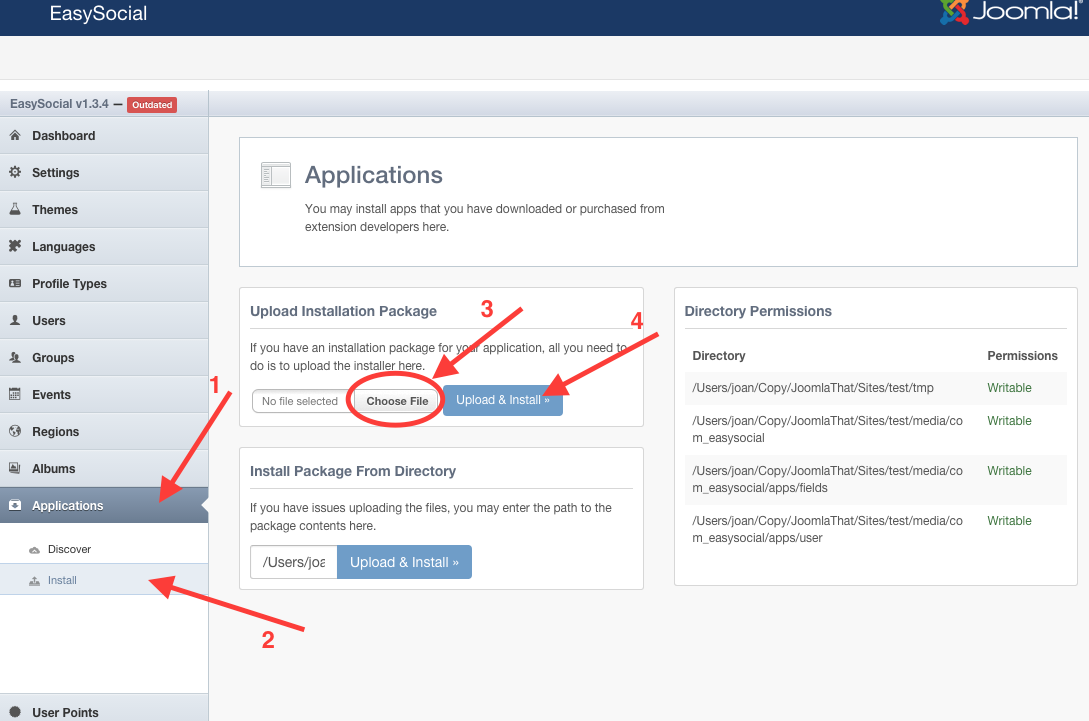Click Install Package From Directory heading
This screenshot has height=721, width=1089.
(353, 471)
